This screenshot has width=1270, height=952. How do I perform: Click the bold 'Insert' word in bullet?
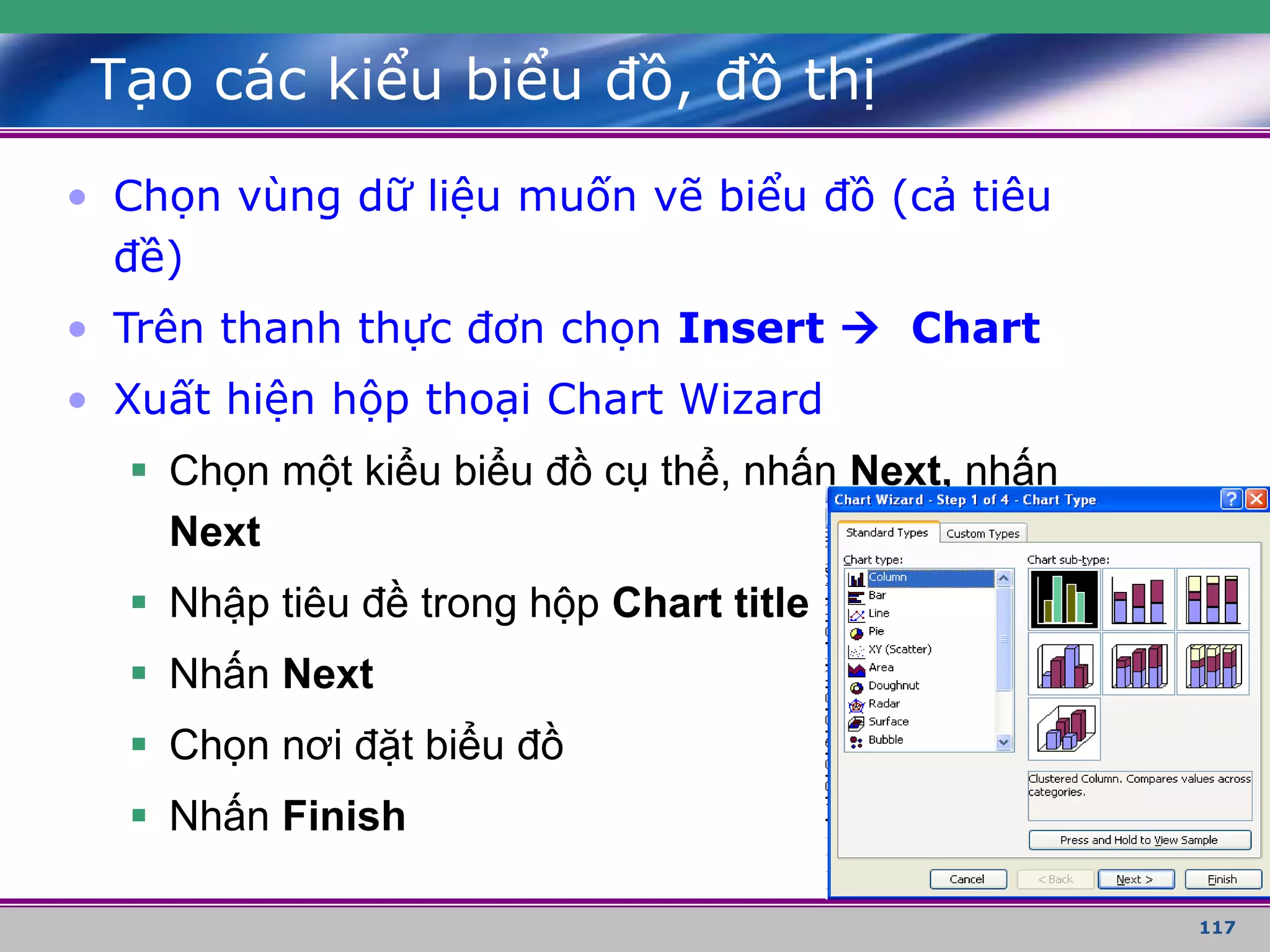tap(751, 328)
